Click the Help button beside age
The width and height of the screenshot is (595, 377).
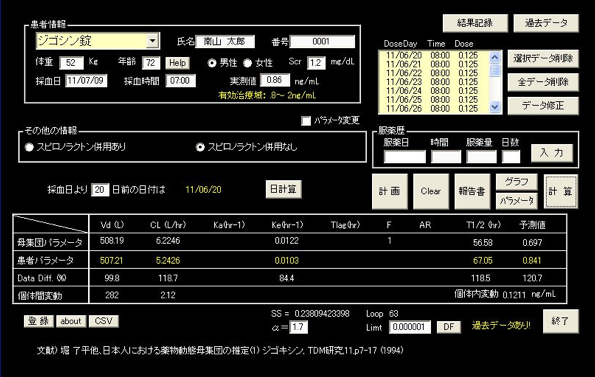pos(177,63)
